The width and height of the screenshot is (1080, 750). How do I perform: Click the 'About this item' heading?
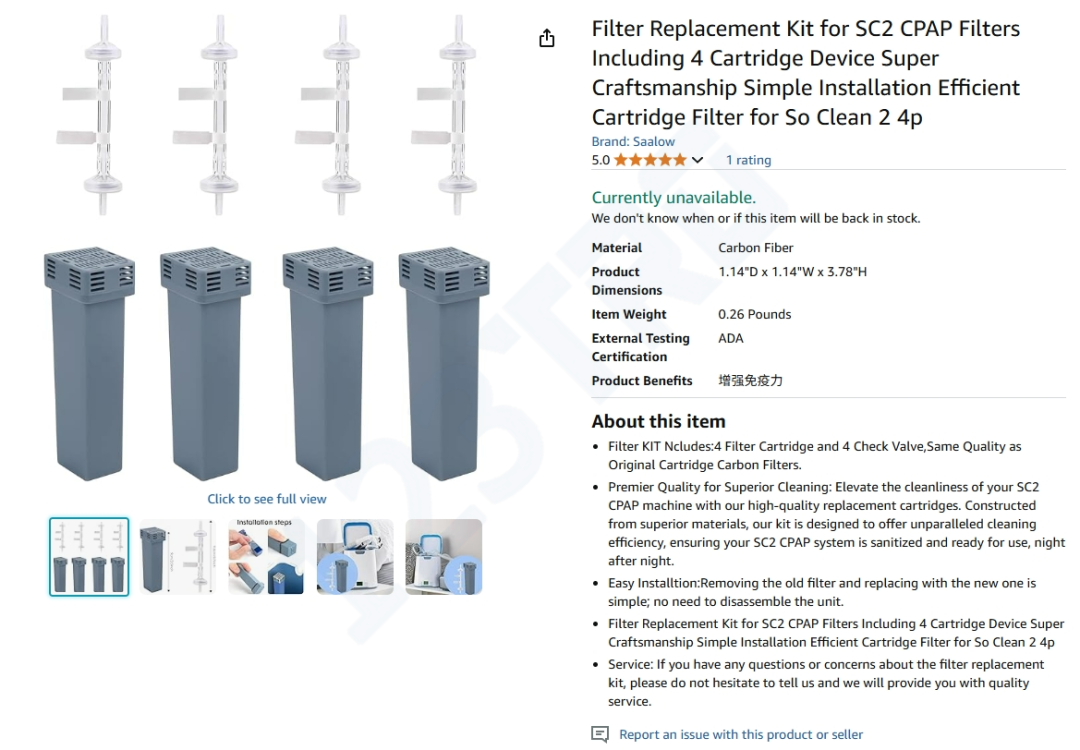click(658, 421)
